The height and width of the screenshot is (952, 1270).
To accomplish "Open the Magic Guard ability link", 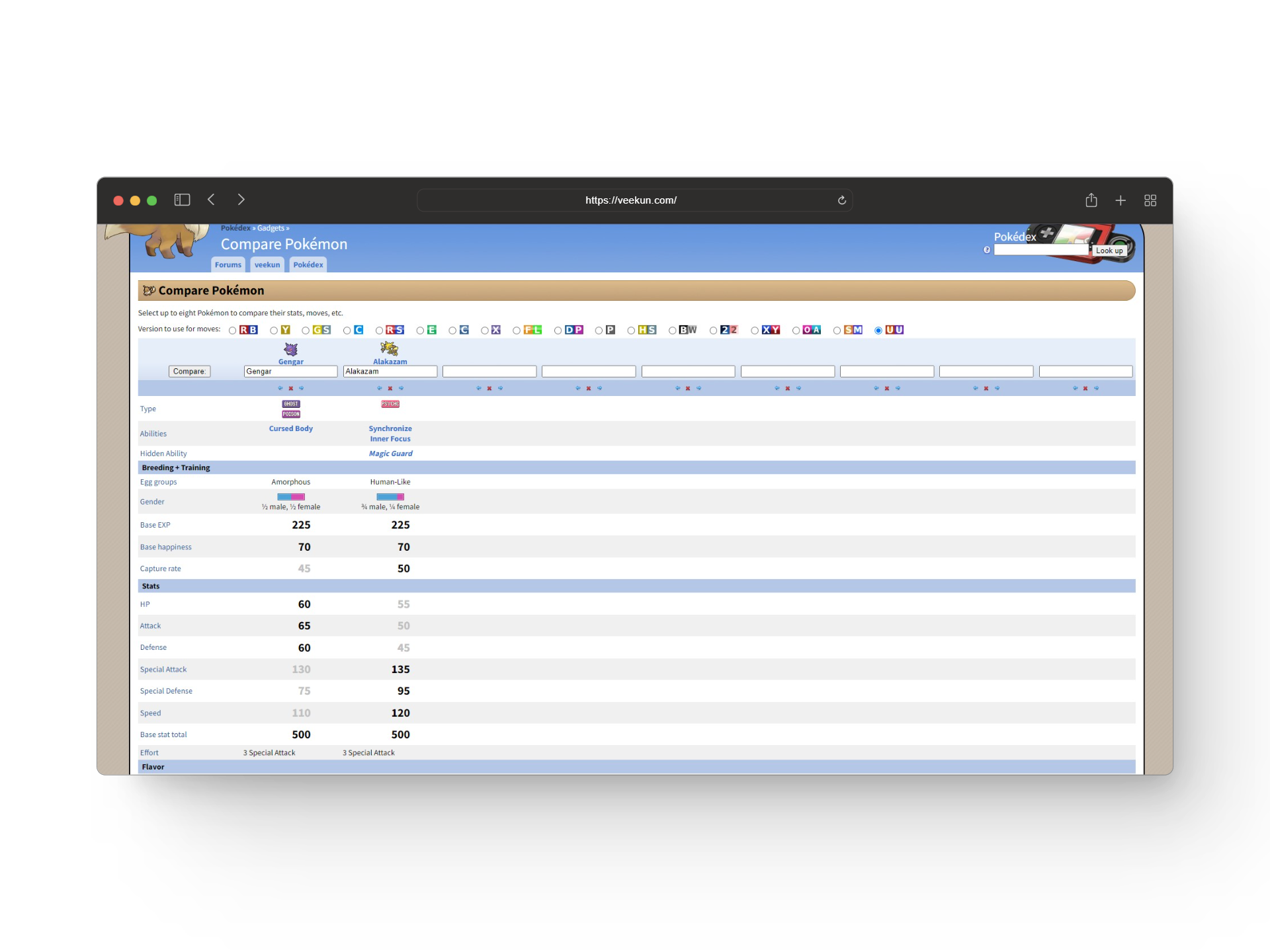I will tap(390, 454).
